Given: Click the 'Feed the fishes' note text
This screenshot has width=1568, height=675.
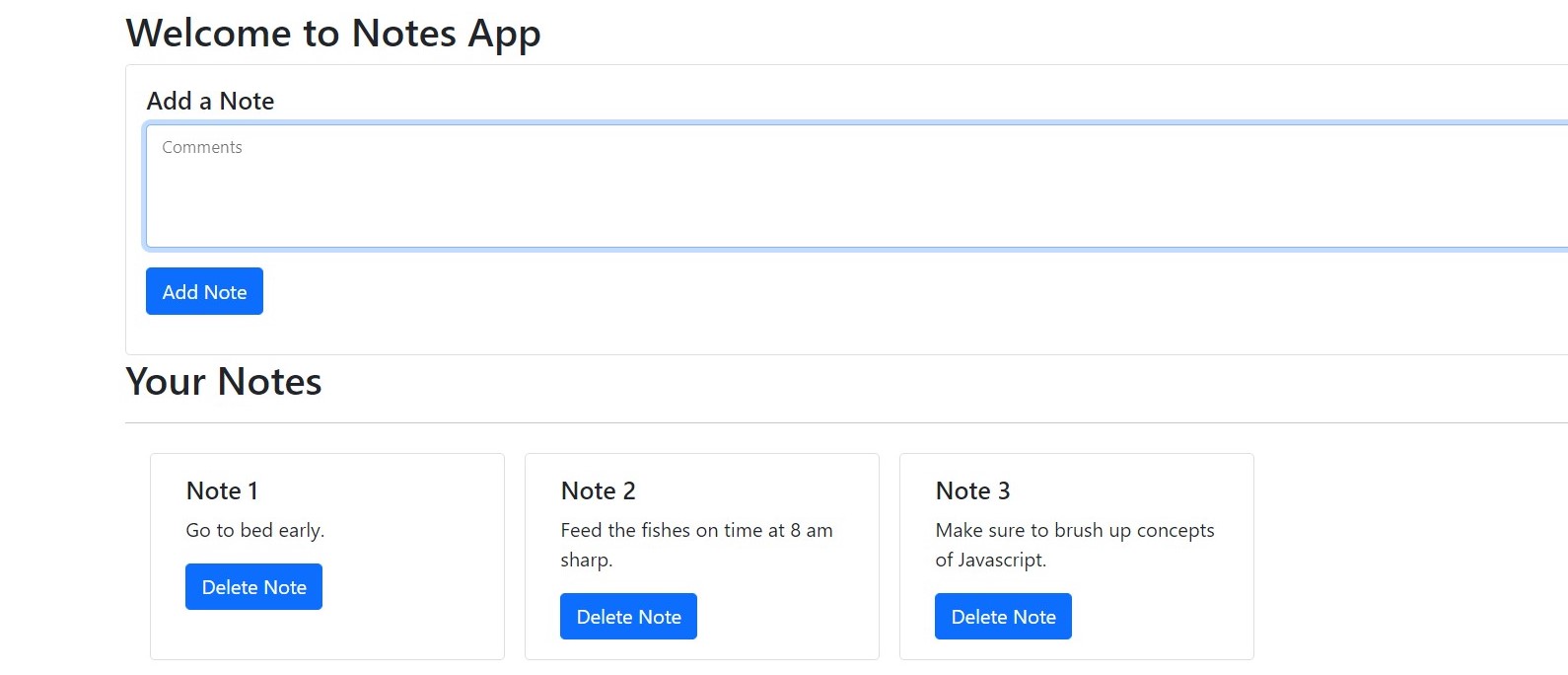Looking at the screenshot, I should point(696,545).
